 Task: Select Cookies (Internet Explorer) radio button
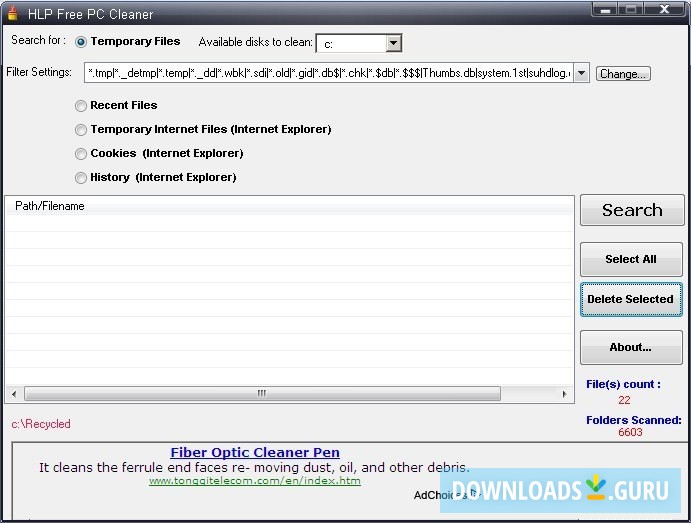click(81, 153)
